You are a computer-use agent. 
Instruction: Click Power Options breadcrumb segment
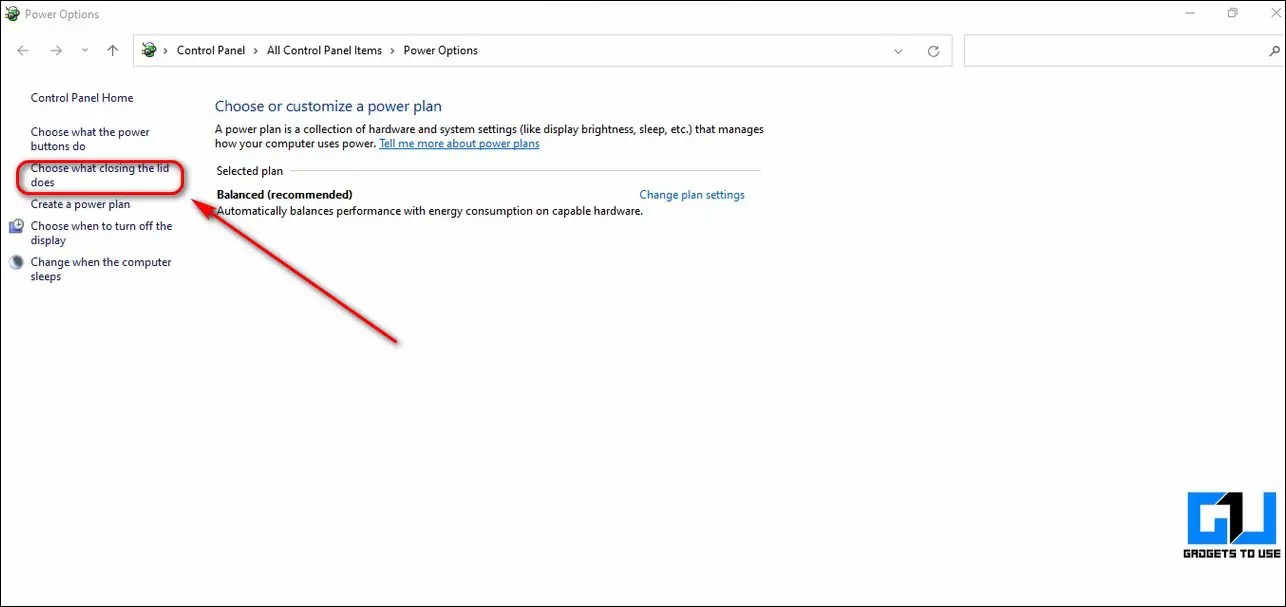[x=440, y=51]
